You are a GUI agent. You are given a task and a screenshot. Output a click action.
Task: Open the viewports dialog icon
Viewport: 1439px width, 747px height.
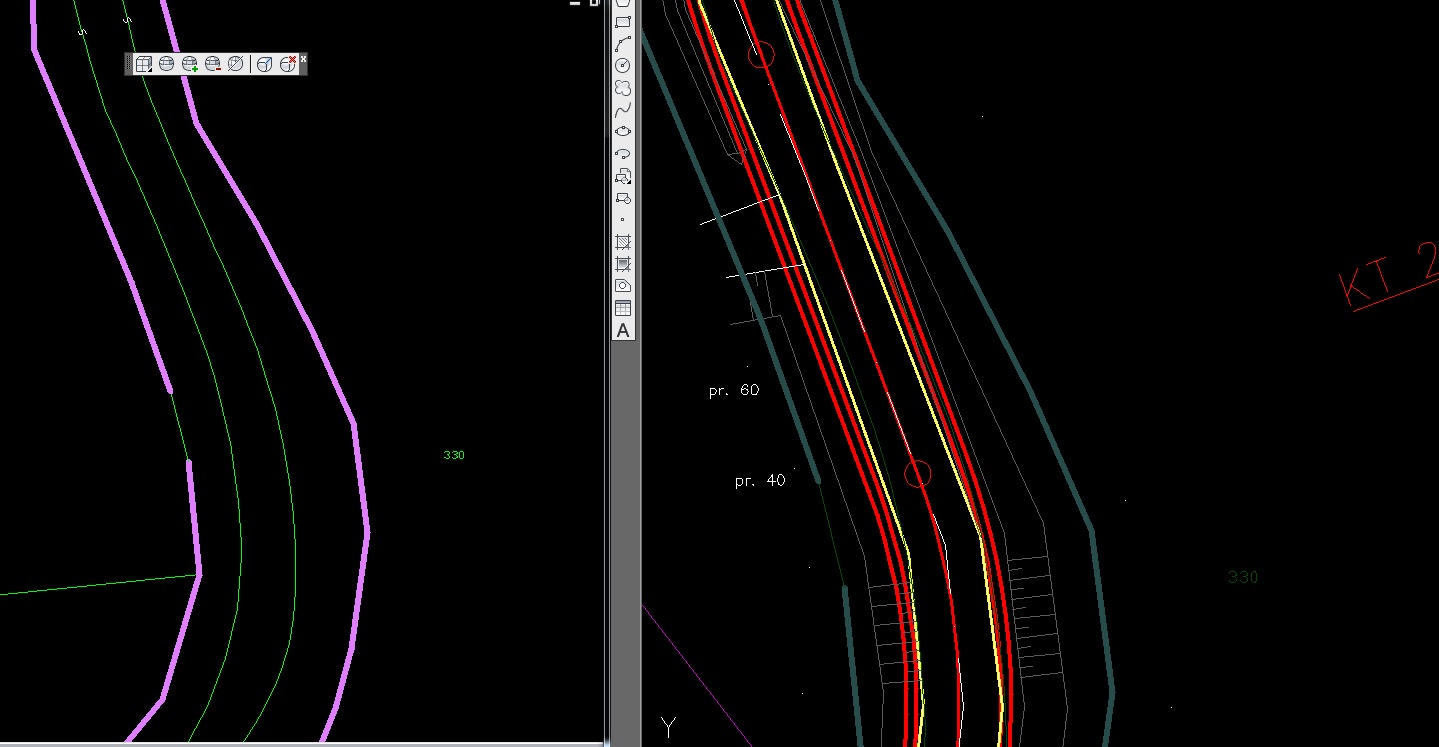click(144, 64)
